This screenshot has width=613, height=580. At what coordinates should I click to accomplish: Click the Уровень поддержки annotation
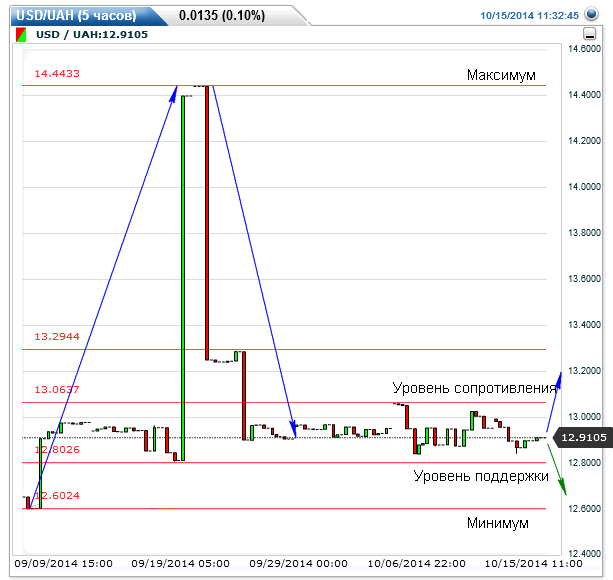(481, 476)
